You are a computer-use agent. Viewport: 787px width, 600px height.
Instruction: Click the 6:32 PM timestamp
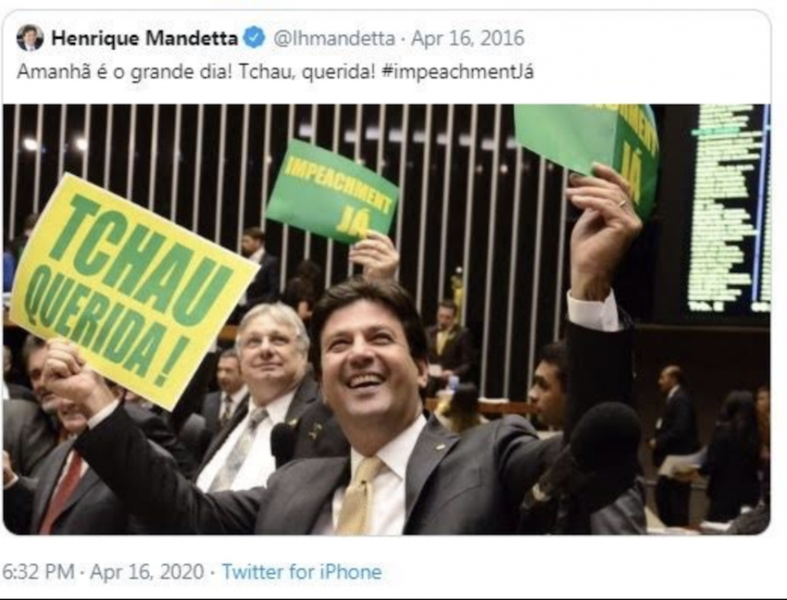click(39, 572)
